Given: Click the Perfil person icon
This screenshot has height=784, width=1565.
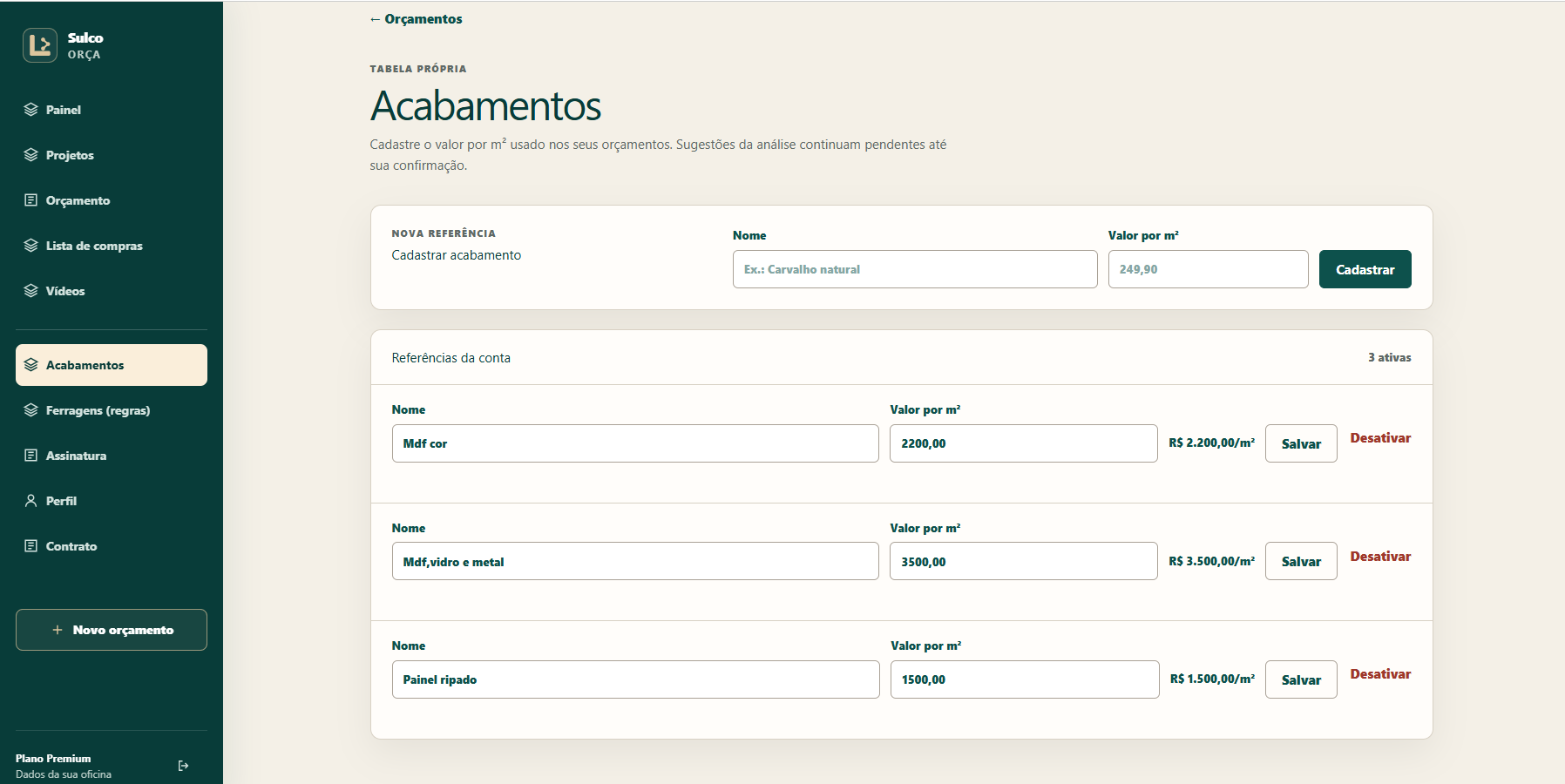Looking at the screenshot, I should [x=31, y=501].
